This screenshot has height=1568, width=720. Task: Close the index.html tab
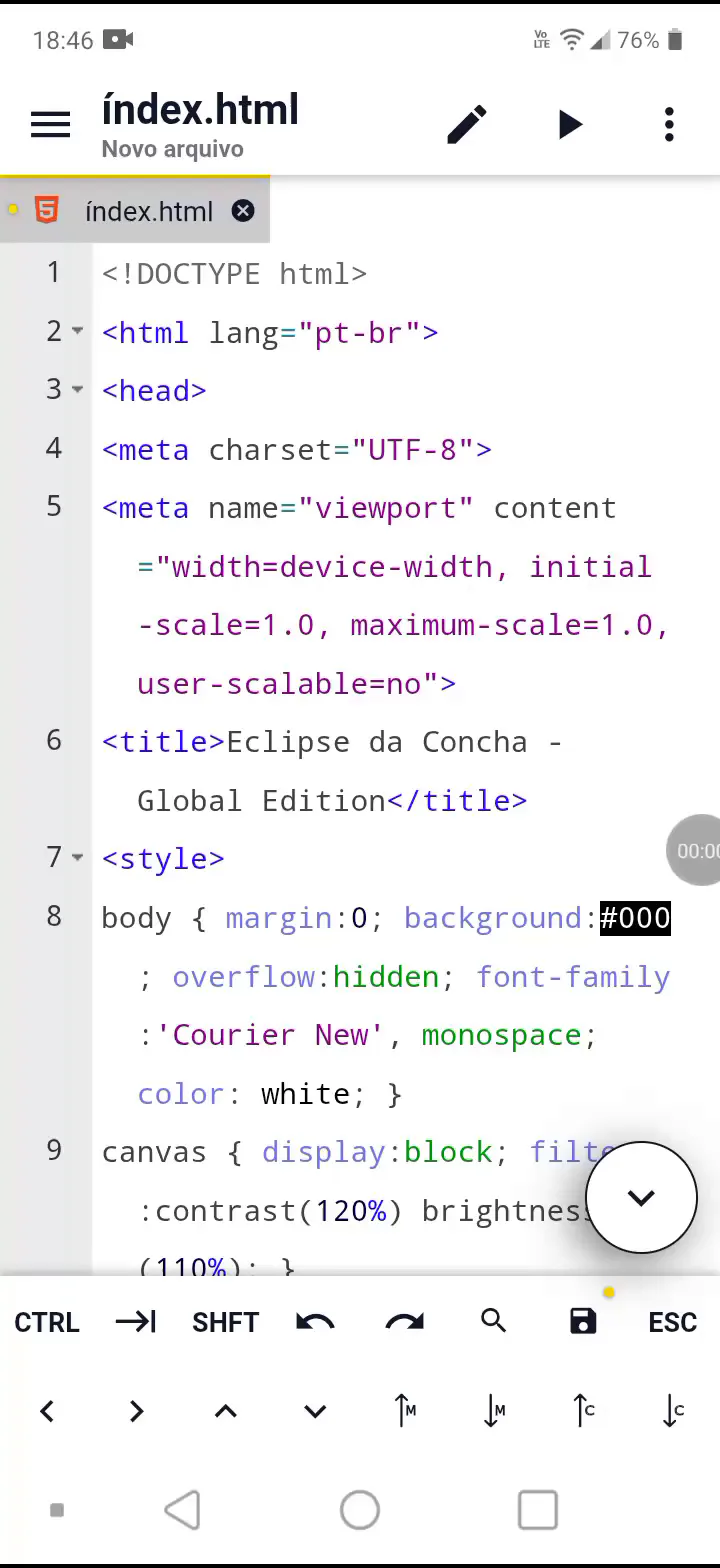point(243,211)
